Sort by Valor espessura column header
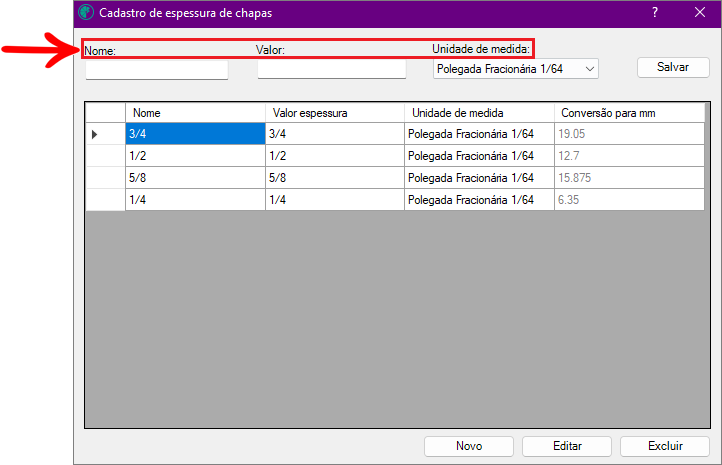Image resolution: width=722 pixels, height=465 pixels. (x=335, y=113)
